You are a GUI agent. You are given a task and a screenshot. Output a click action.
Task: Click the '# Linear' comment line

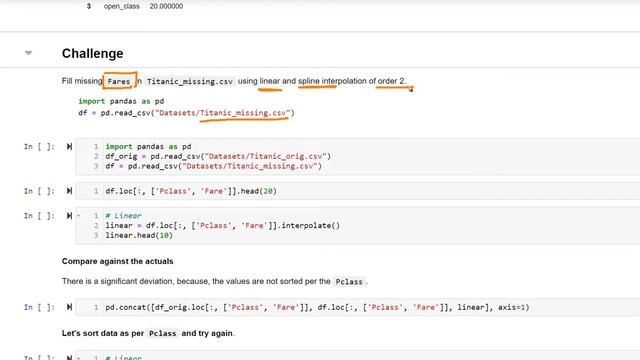tap(124, 216)
